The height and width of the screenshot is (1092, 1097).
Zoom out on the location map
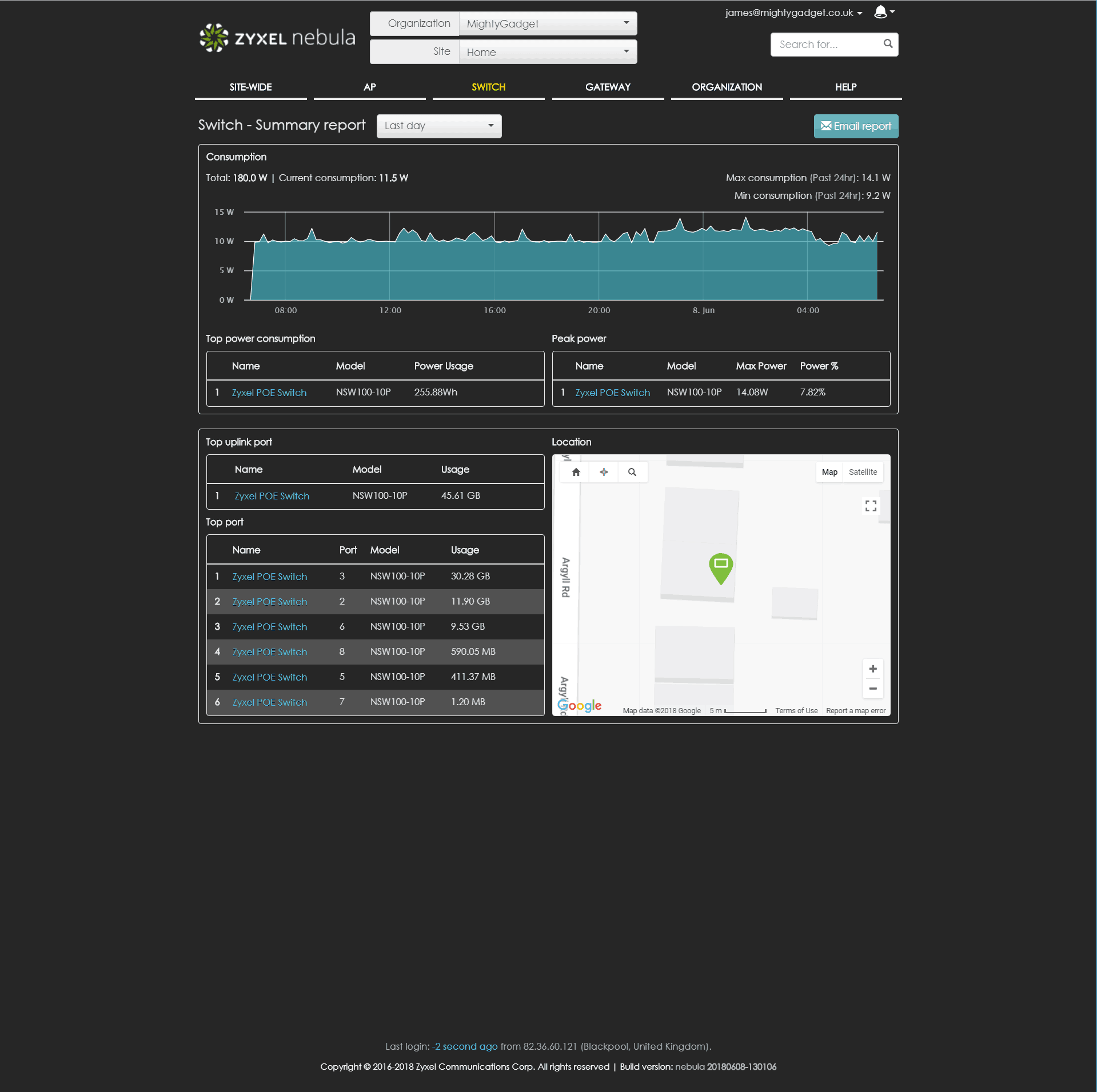tap(872, 689)
